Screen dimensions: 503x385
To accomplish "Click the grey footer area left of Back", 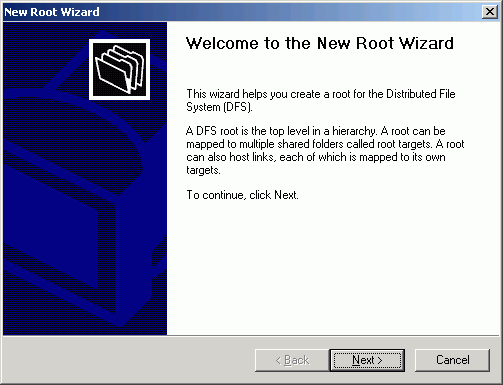I will 128,360.
